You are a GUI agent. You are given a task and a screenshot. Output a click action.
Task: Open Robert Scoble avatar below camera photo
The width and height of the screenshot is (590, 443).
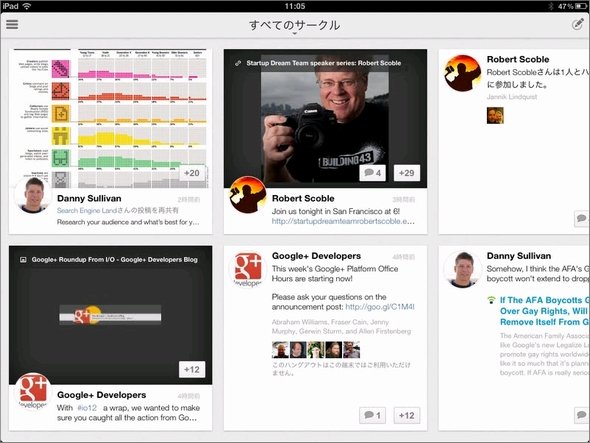point(248,195)
